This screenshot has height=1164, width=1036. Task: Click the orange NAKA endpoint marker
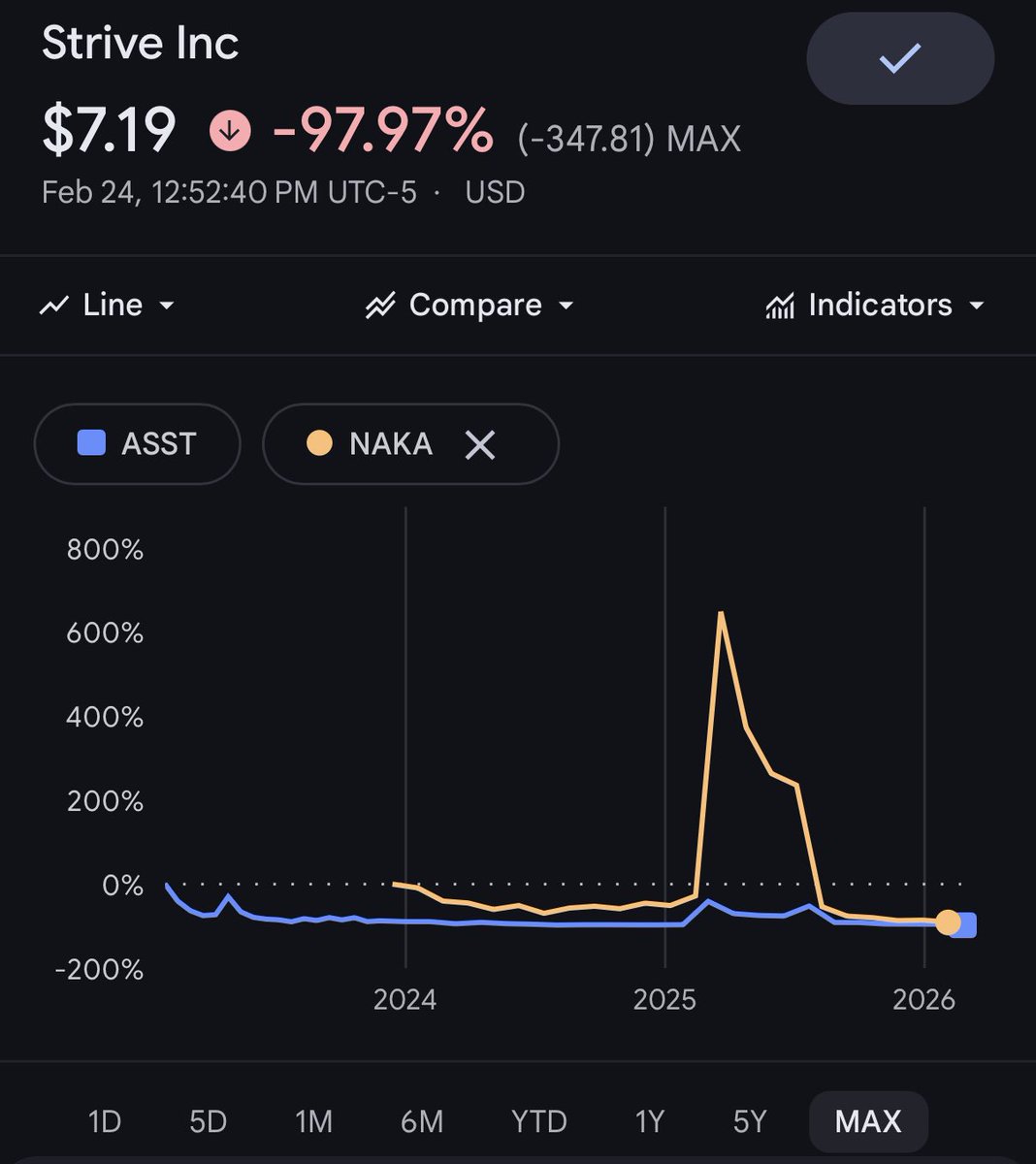948,921
